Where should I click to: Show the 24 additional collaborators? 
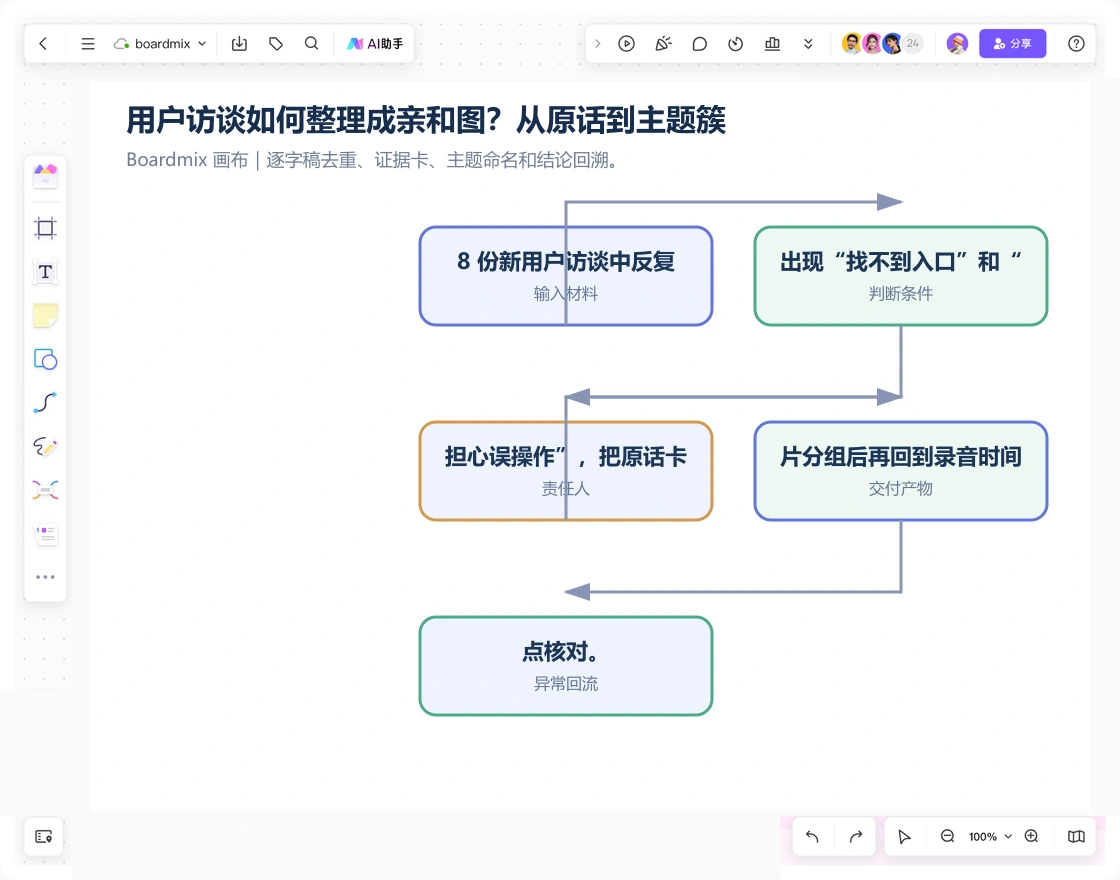(912, 44)
